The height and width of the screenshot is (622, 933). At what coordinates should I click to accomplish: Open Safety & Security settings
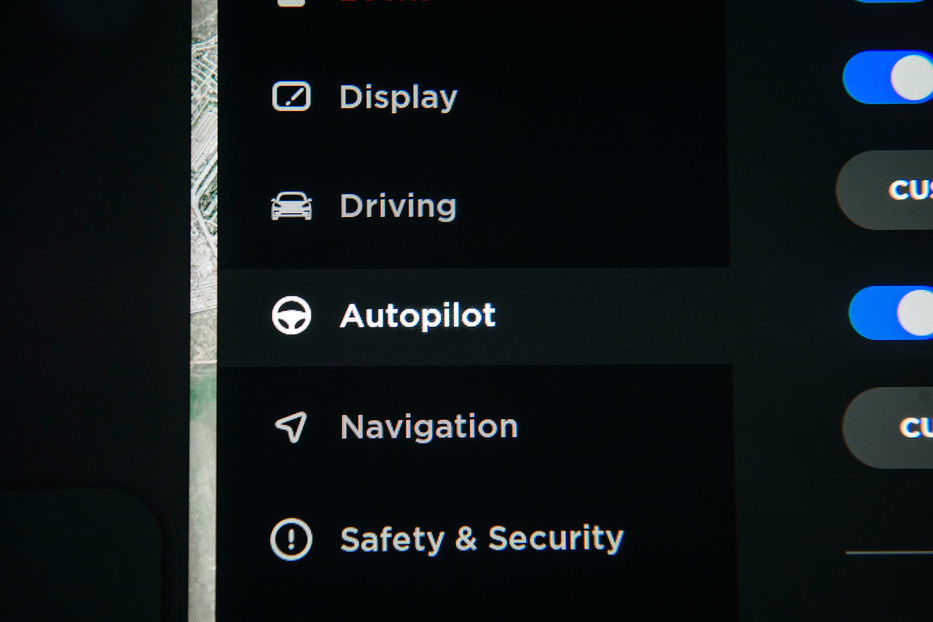[x=481, y=539]
